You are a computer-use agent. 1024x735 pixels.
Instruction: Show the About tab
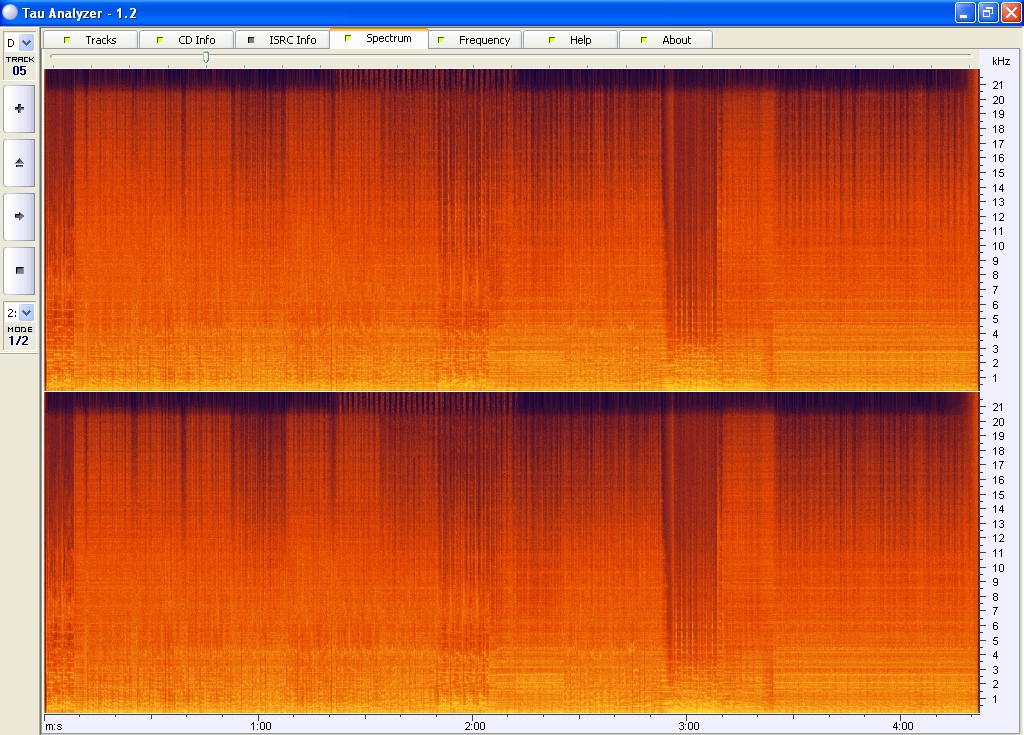click(x=666, y=40)
